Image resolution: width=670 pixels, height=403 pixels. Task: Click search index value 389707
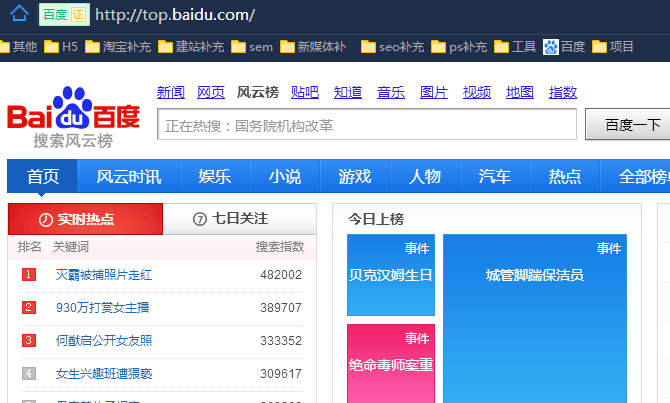click(x=281, y=307)
